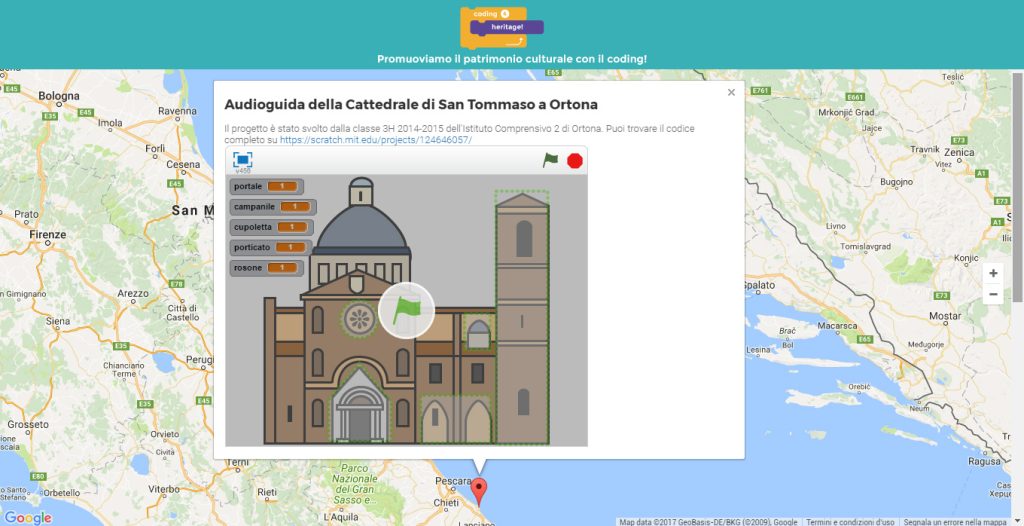Screen dimensions: 1024x526
Task: Click the Firenze city label
Action: coord(48,234)
